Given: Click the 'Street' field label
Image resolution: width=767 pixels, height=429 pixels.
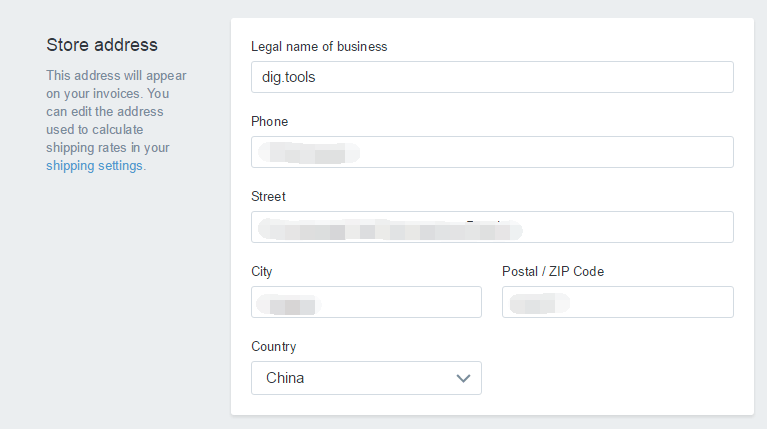Looking at the screenshot, I should [268, 196].
